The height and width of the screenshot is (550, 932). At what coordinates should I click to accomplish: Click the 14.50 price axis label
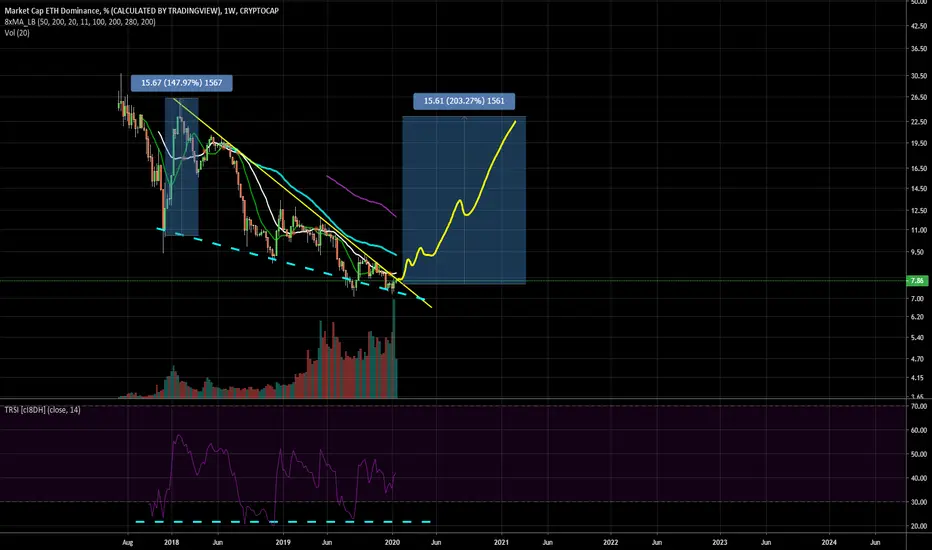(x=919, y=189)
